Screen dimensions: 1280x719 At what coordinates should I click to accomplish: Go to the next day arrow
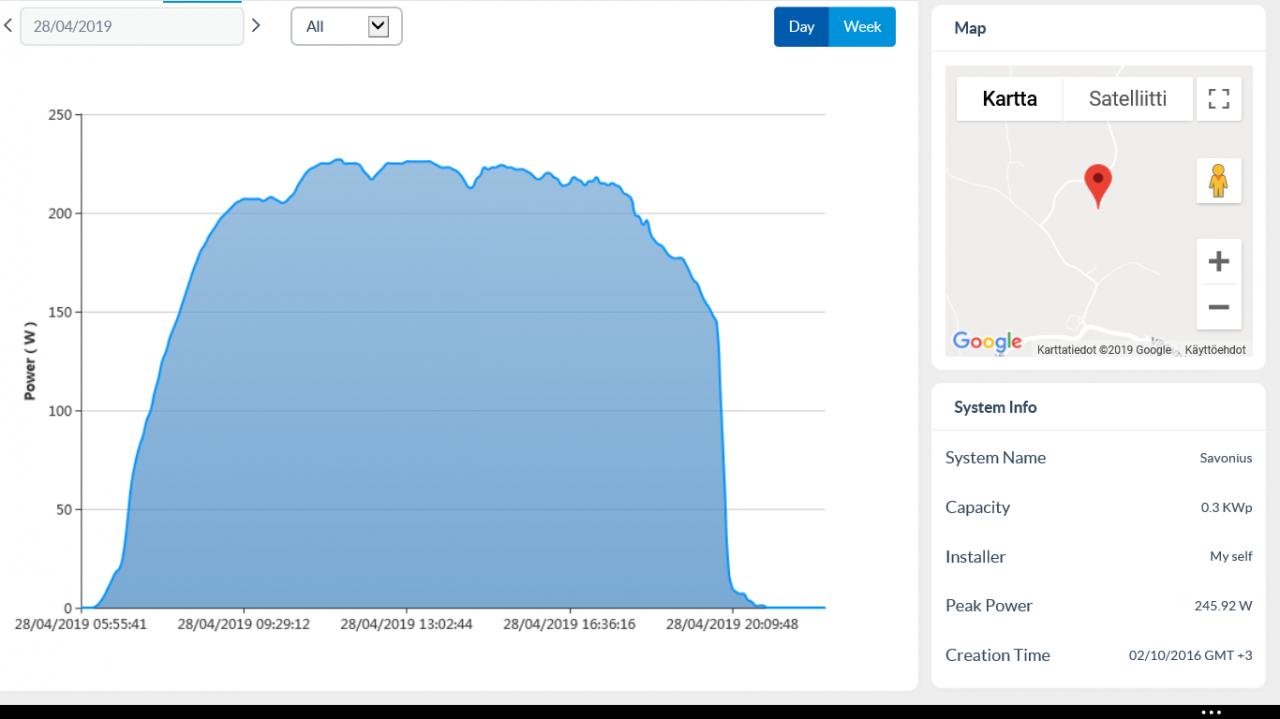[x=256, y=26]
